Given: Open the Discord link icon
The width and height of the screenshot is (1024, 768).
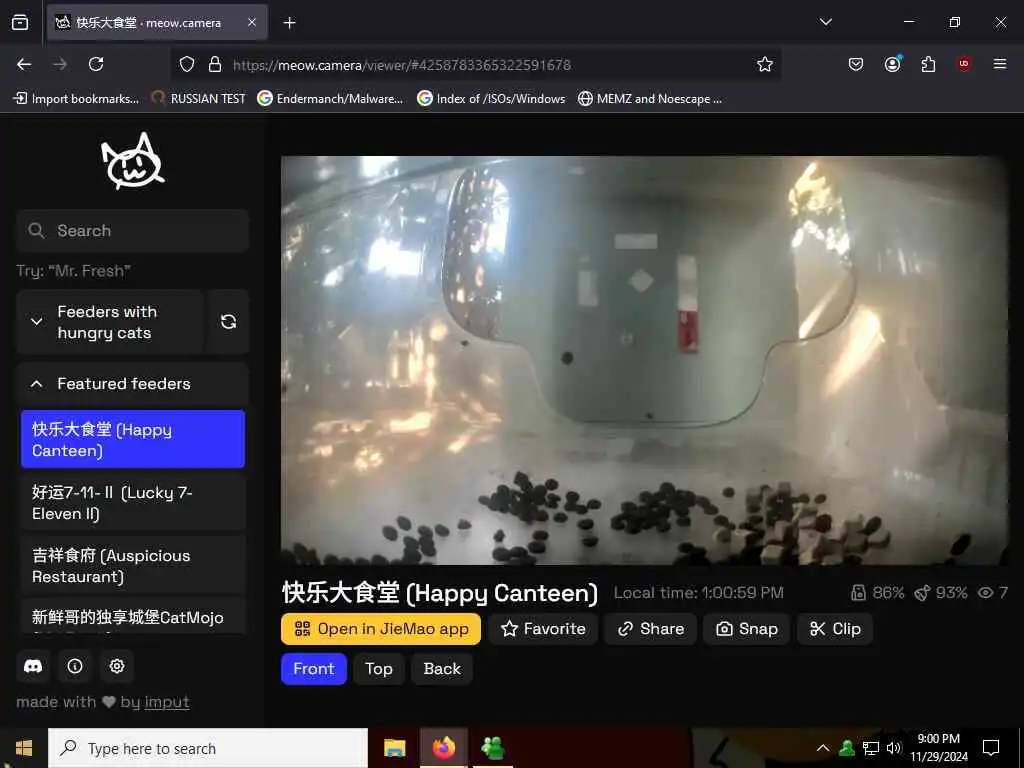Looking at the screenshot, I should (x=33, y=666).
